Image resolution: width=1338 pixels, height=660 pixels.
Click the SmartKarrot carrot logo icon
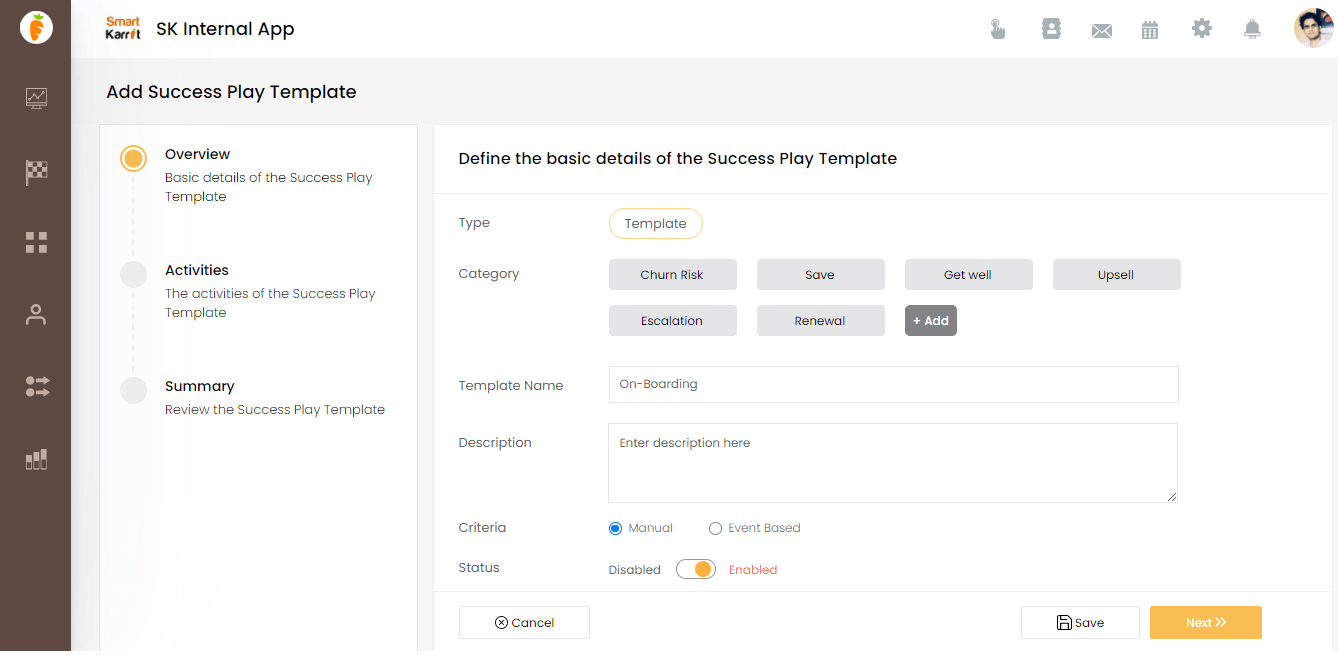(x=36, y=28)
